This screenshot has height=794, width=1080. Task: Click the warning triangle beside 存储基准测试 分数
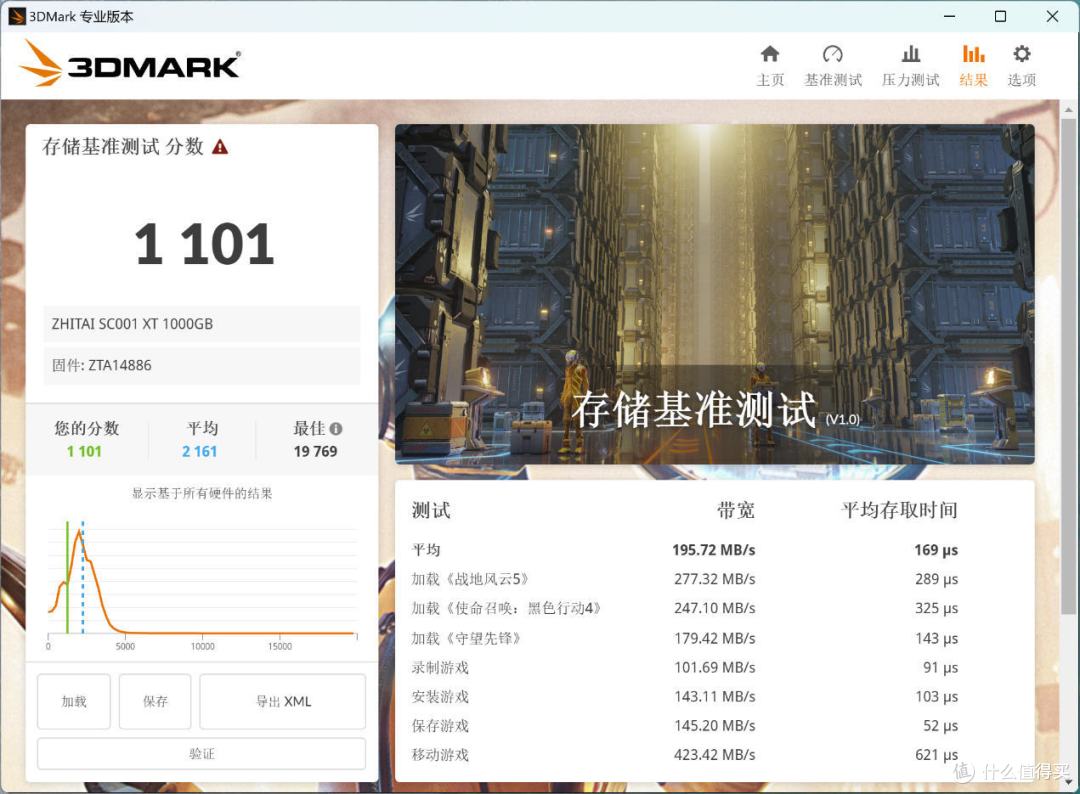[220, 145]
